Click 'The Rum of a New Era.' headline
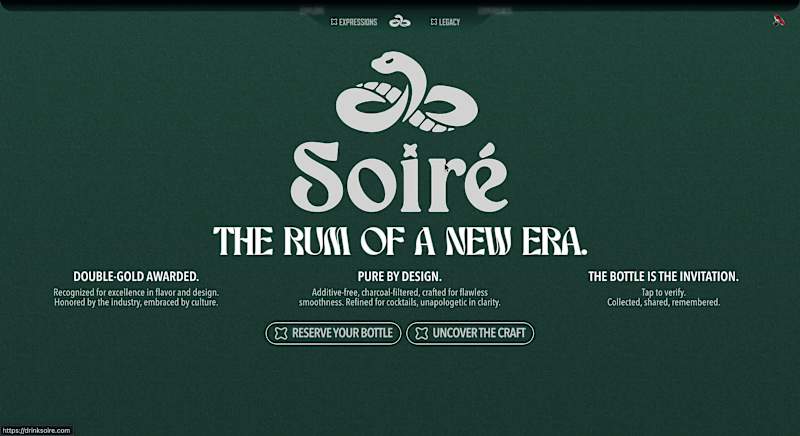The height and width of the screenshot is (436, 800). (x=400, y=241)
